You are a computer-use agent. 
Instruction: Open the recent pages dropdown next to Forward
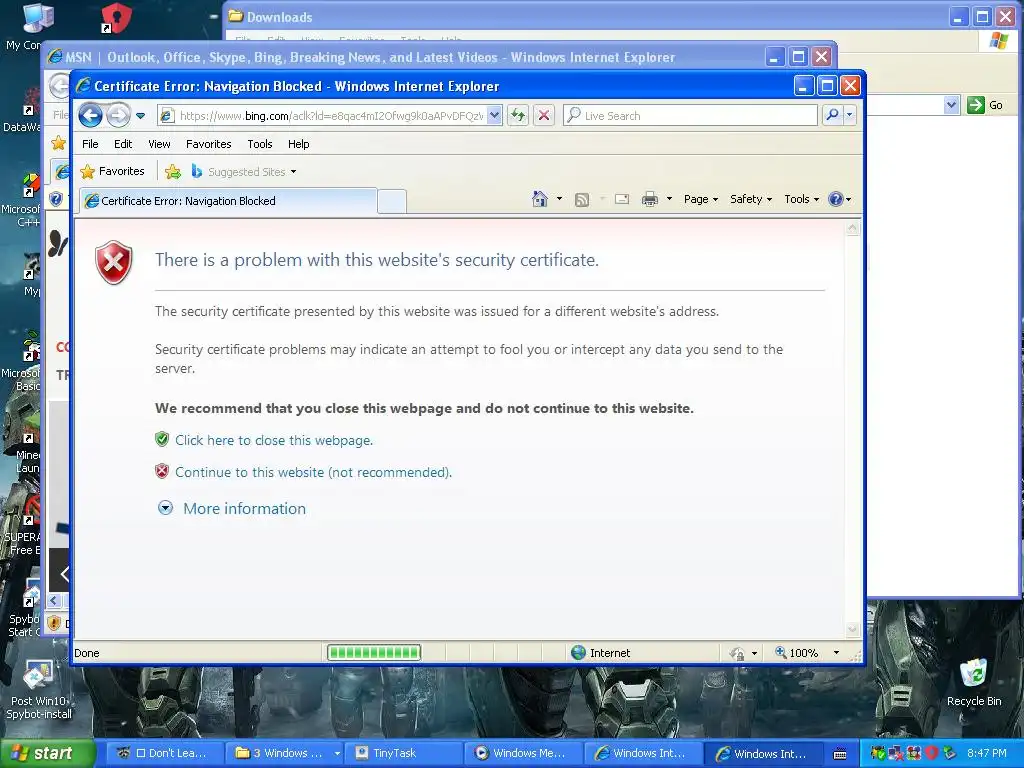click(x=140, y=116)
